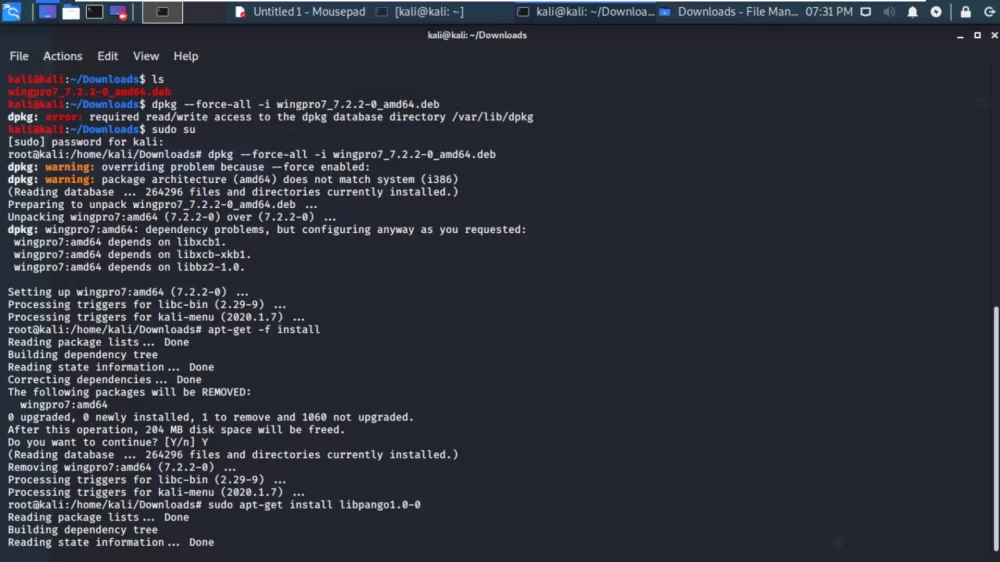Open the Edit menu
1000x562 pixels.
click(107, 56)
